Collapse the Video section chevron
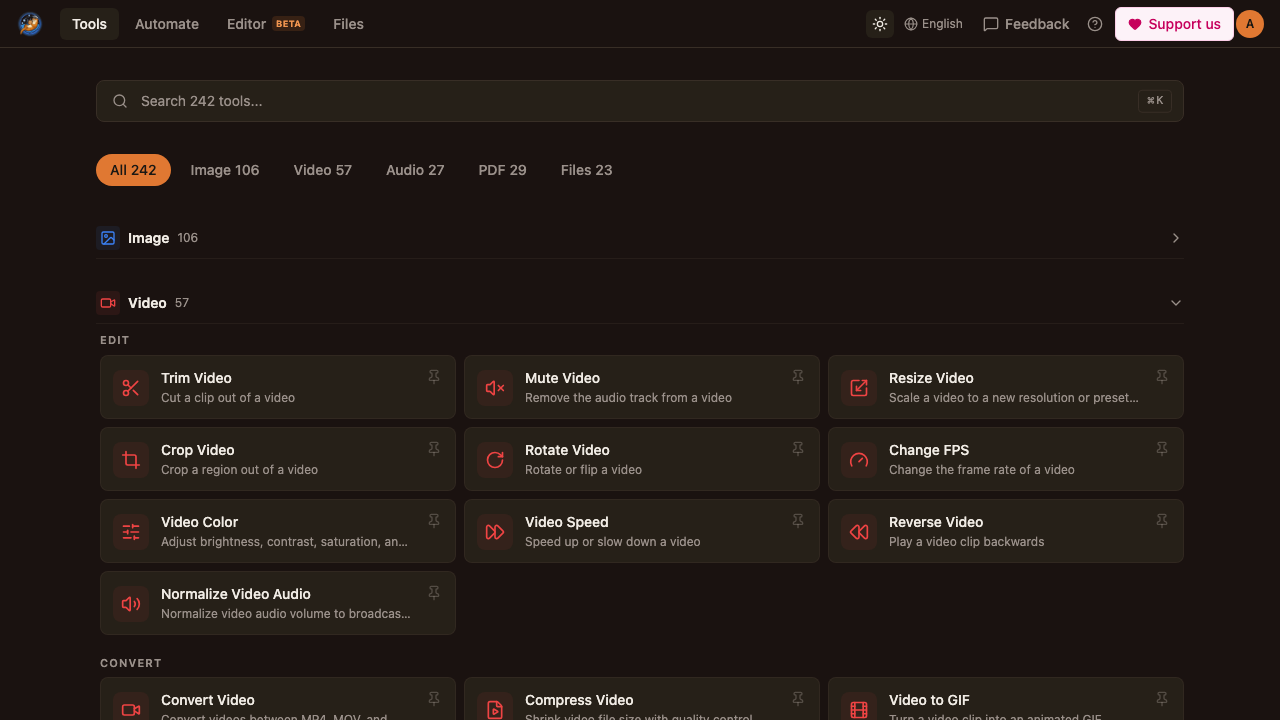This screenshot has width=1280, height=720. pos(1176,303)
